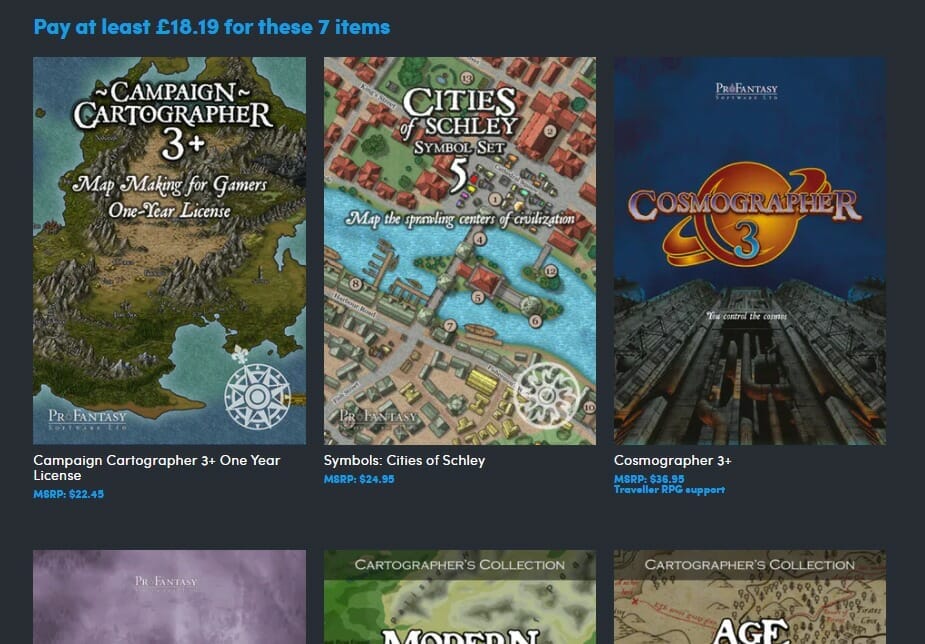Click the compass rose emblem on Campaign Cartographer cover

(x=257, y=396)
